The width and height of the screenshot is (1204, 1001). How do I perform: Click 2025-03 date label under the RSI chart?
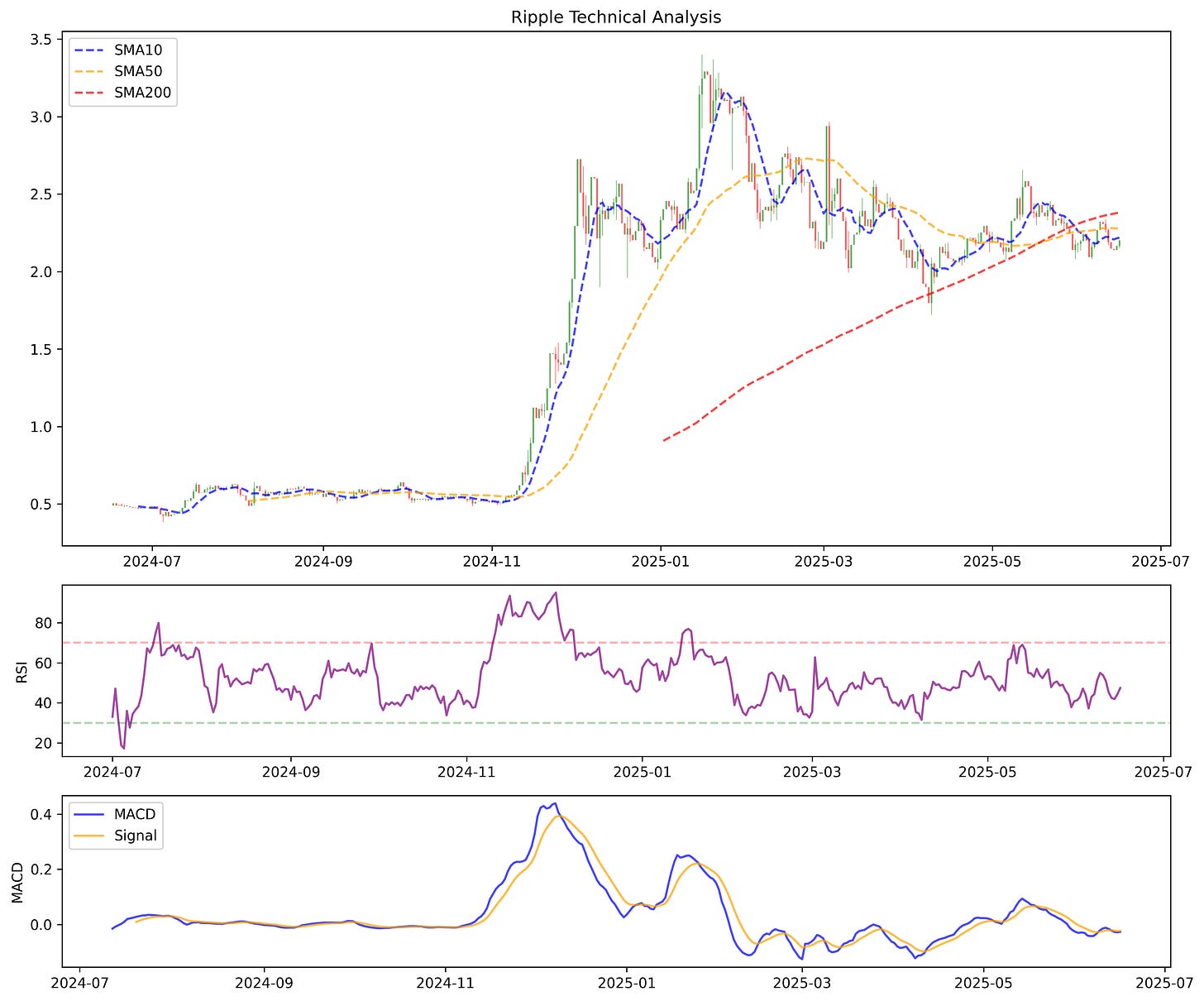[812, 772]
